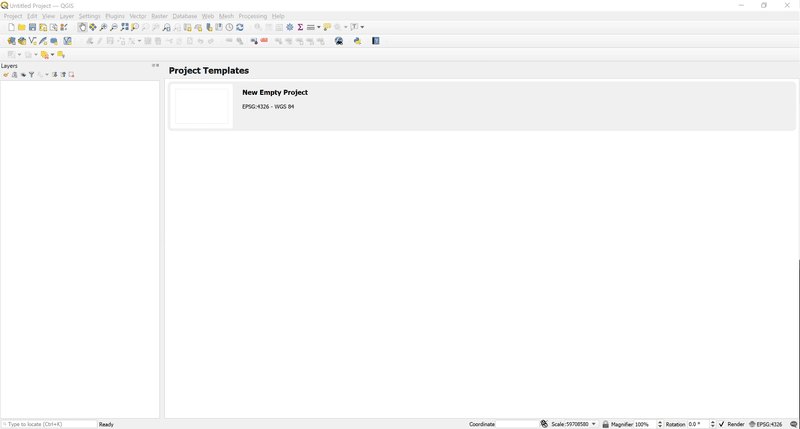
Task: Click Remove Layer icon in Layers panel
Action: tap(71, 74)
